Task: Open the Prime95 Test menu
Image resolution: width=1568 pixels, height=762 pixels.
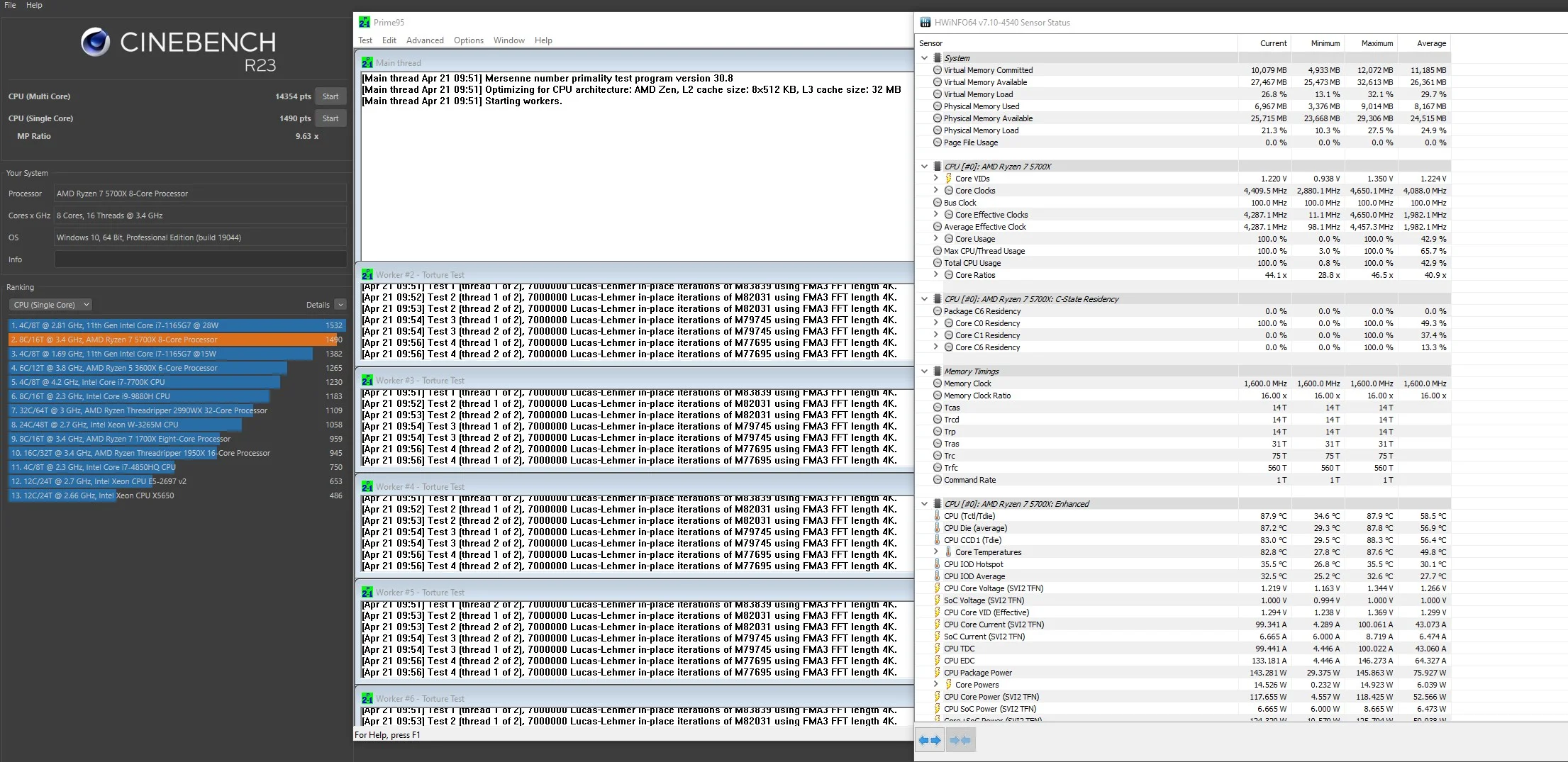Action: click(365, 40)
